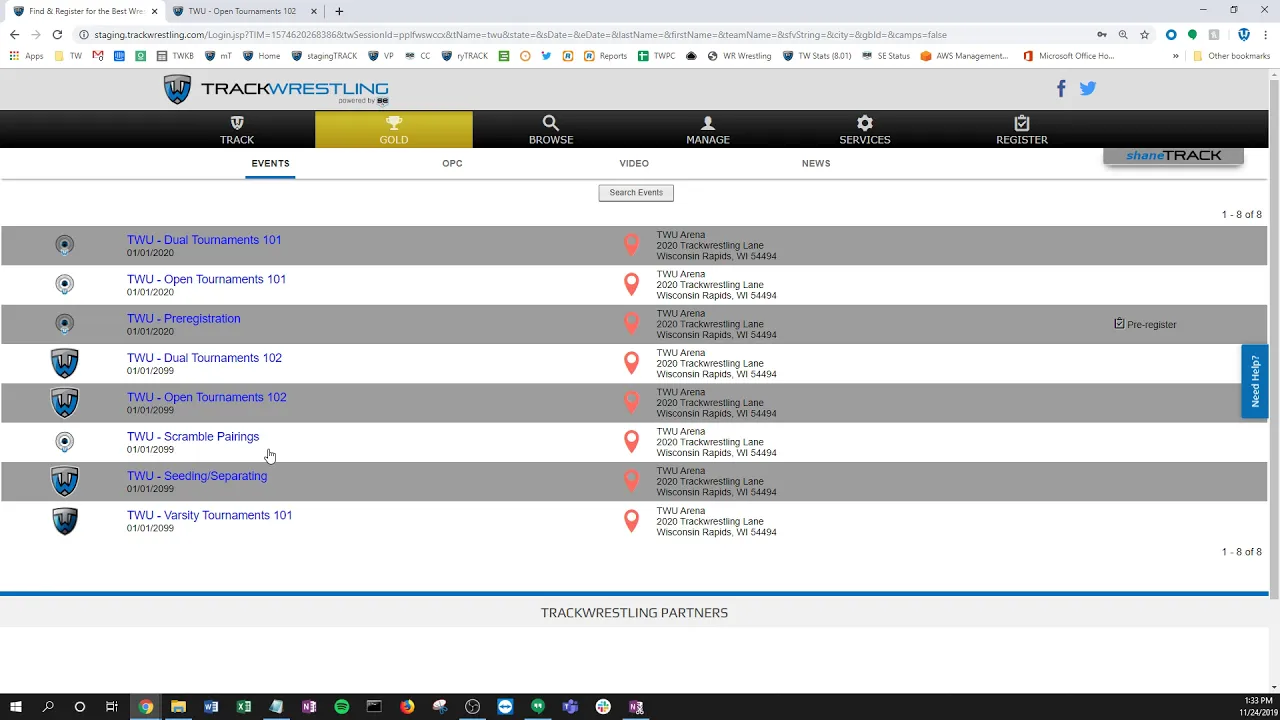Open the BROWSE search section
Viewport: 1280px width, 720px height.
[551, 130]
